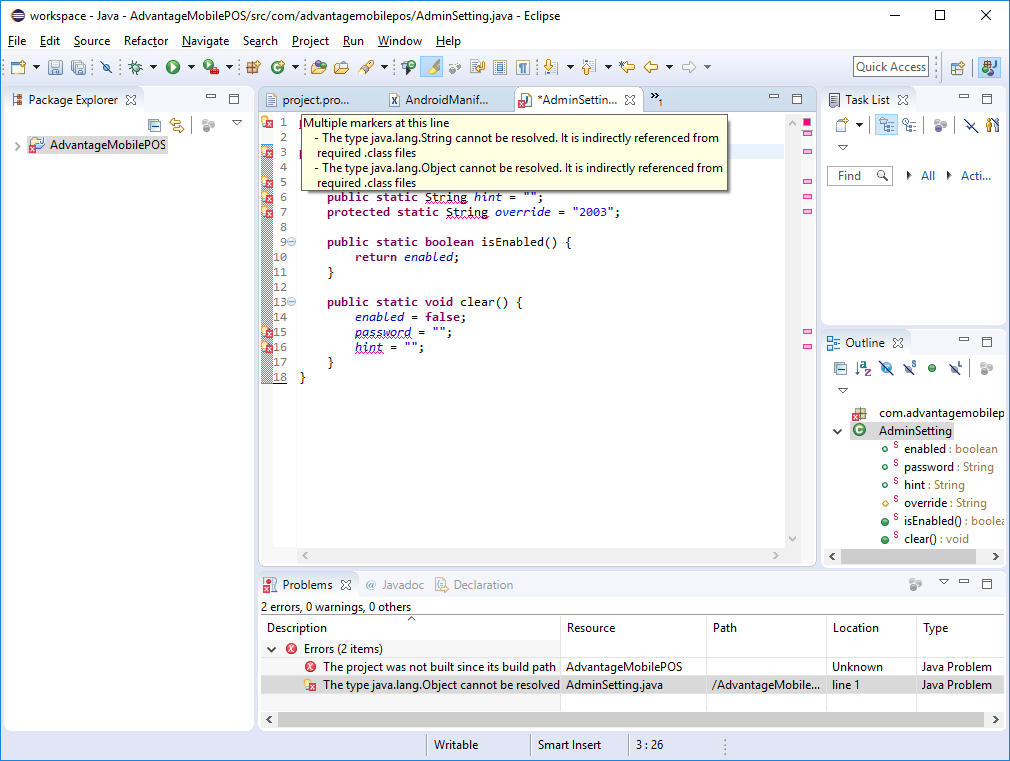The width and height of the screenshot is (1010, 761).
Task: Click the New file wizard toolbar icon
Action: click(18, 67)
